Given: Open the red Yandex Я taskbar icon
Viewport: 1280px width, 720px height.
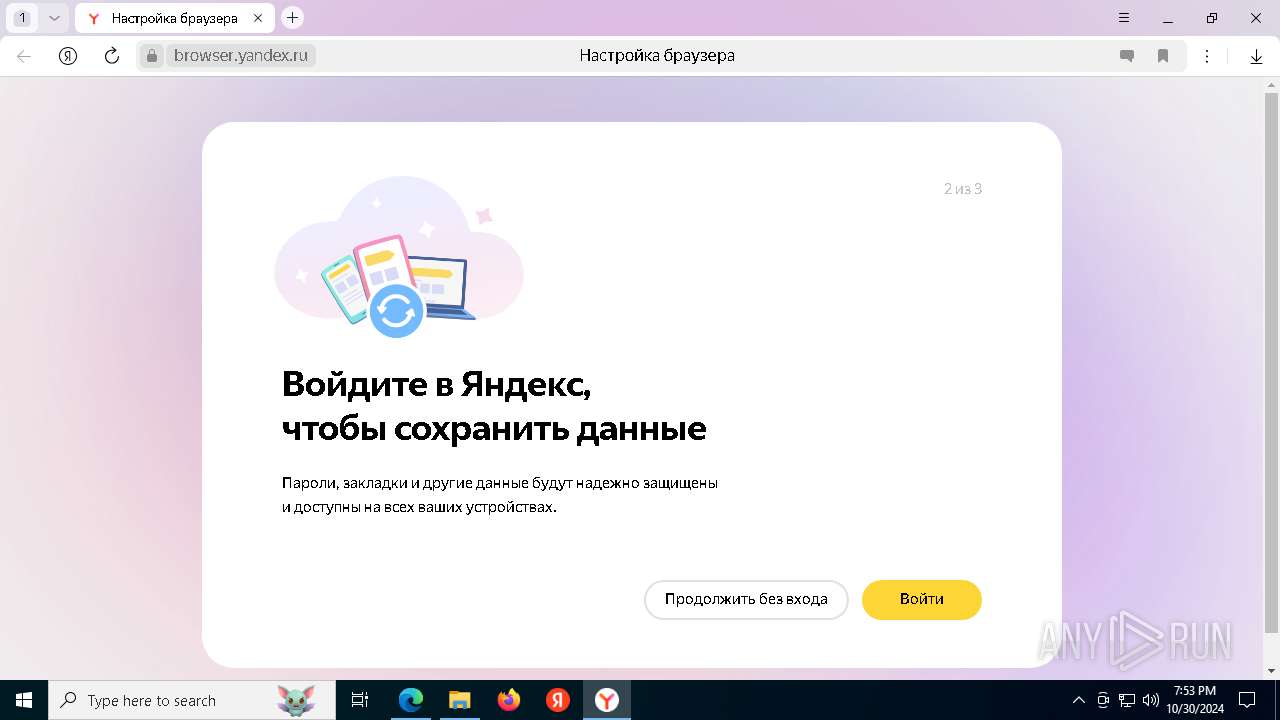Looking at the screenshot, I should (x=558, y=700).
